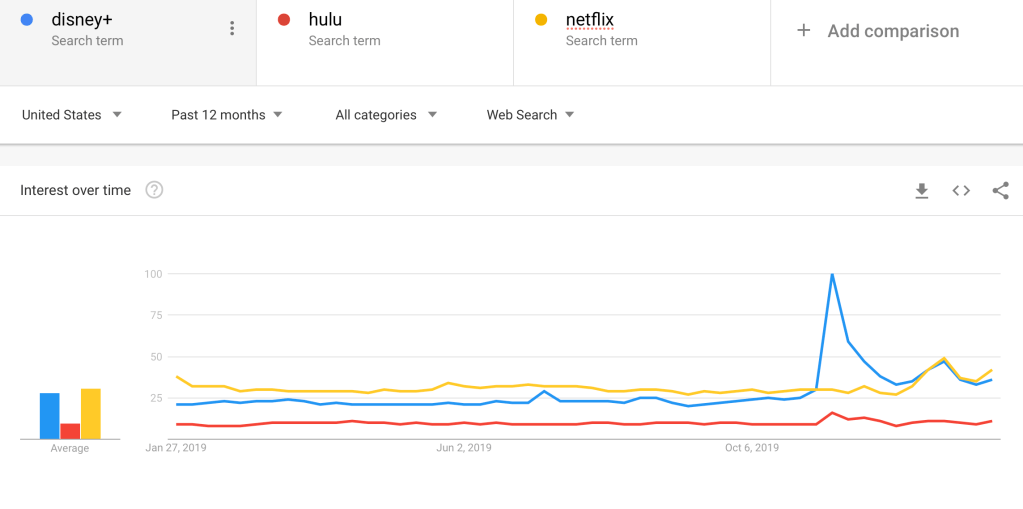Screen dimensions: 1023x509
Task: Share the Interest over time chart
Action: 1000,191
